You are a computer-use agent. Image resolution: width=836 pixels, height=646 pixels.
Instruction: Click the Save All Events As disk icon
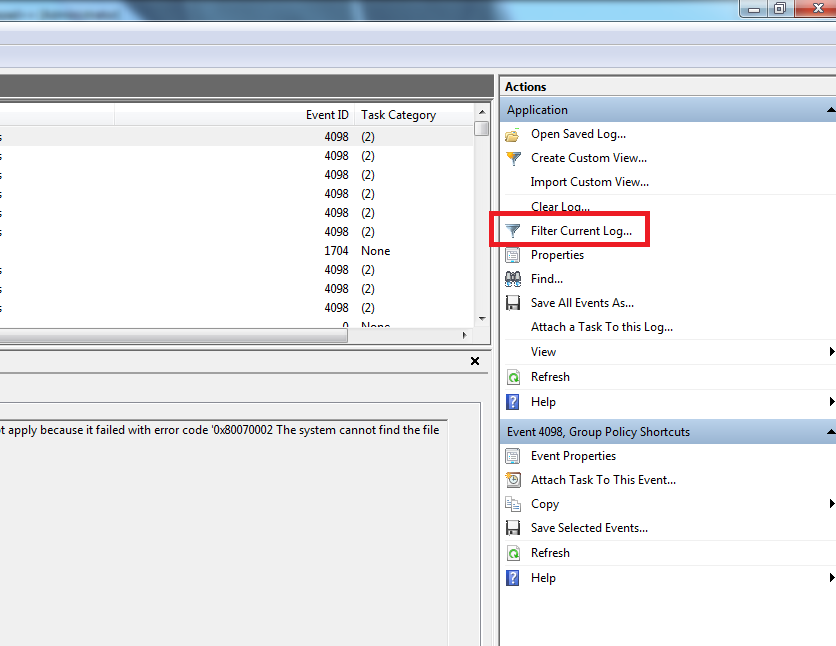(513, 303)
